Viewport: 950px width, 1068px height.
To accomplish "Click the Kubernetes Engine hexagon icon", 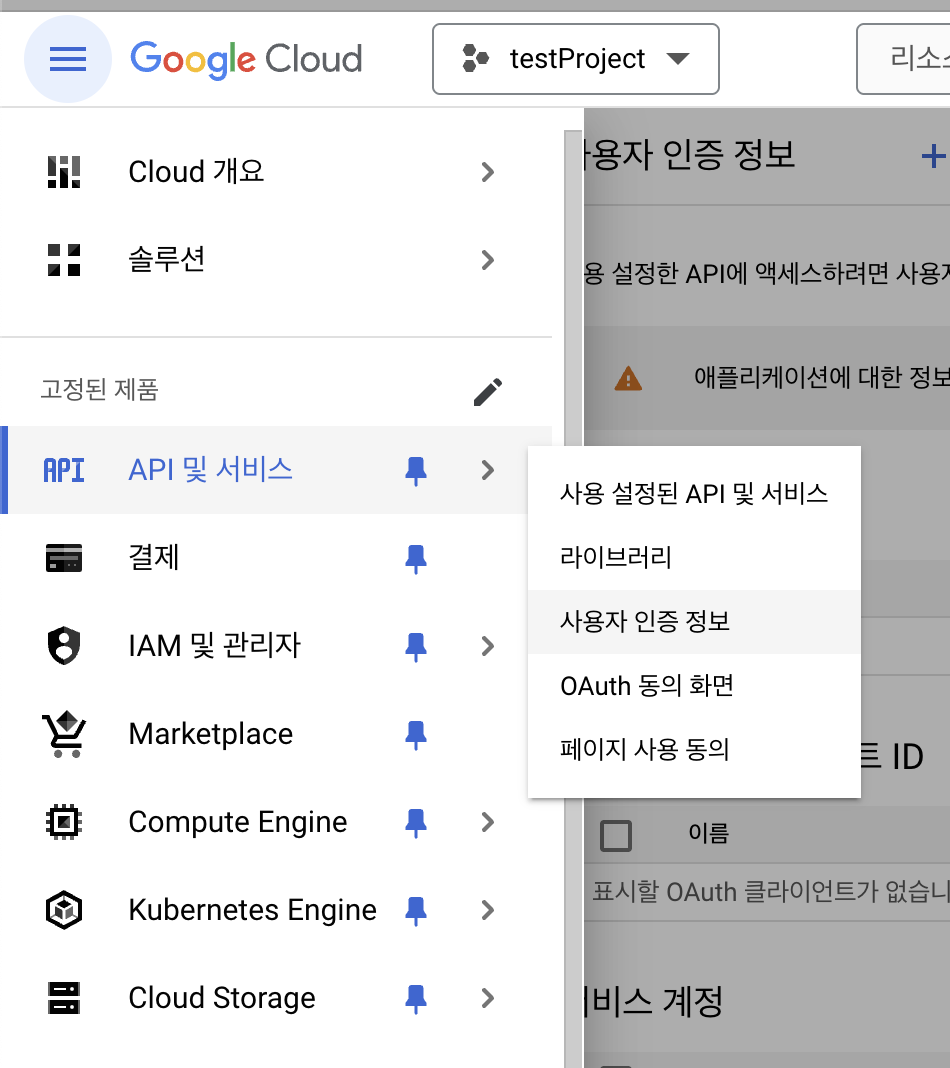I will tap(64, 909).
